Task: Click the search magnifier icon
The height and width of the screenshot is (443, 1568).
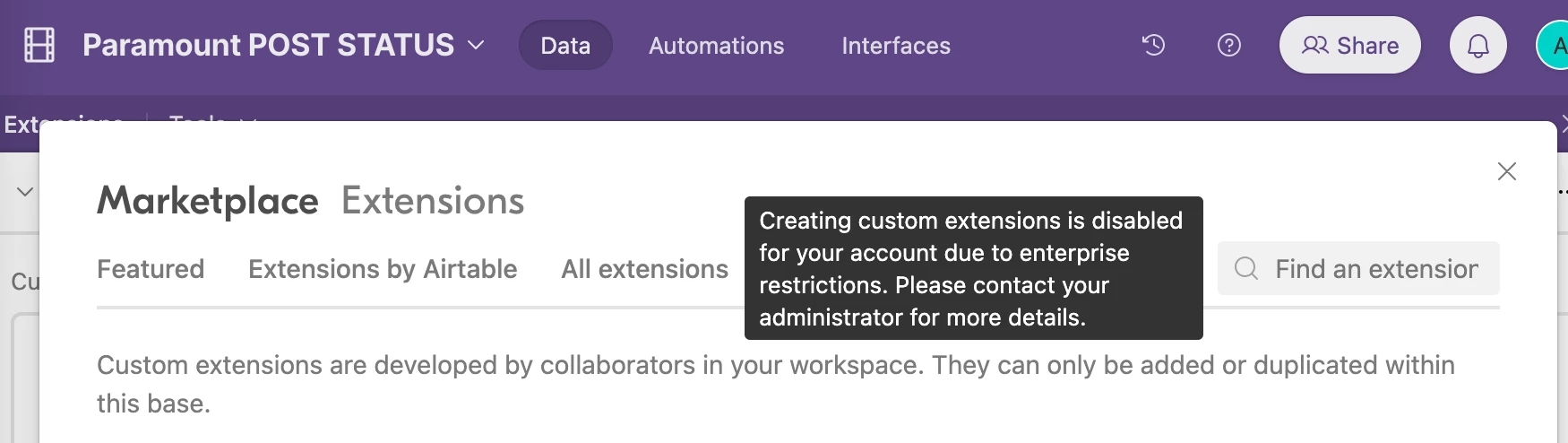Action: click(x=1246, y=268)
